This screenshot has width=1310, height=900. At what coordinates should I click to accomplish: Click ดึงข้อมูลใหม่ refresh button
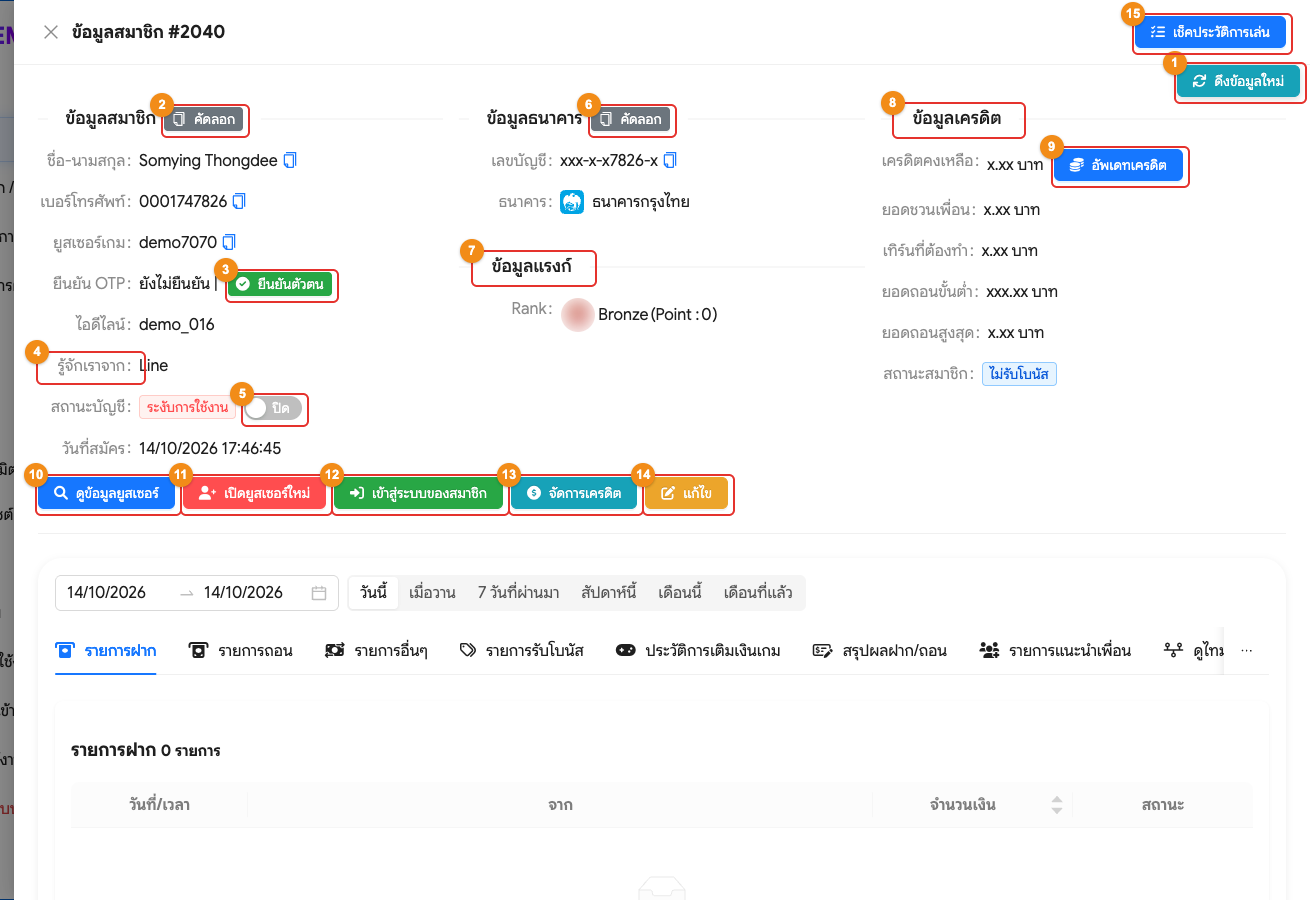click(x=1239, y=82)
